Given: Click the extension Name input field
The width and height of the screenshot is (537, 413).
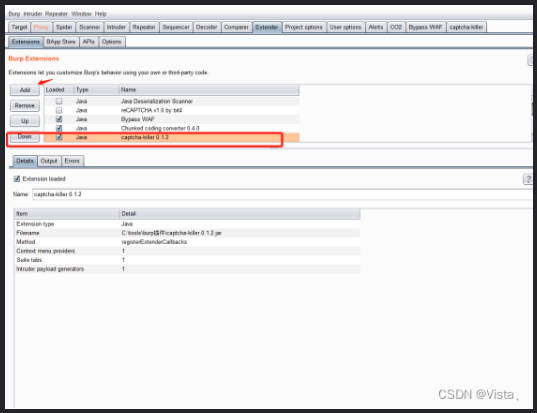Looking at the screenshot, I should pos(283,194).
